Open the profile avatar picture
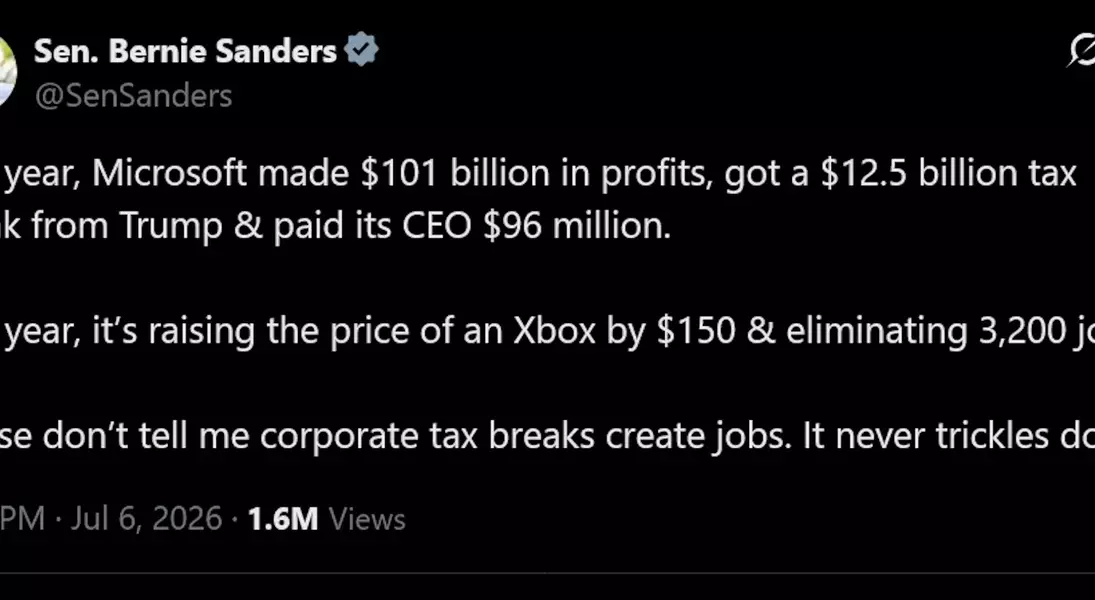 click(x=8, y=72)
